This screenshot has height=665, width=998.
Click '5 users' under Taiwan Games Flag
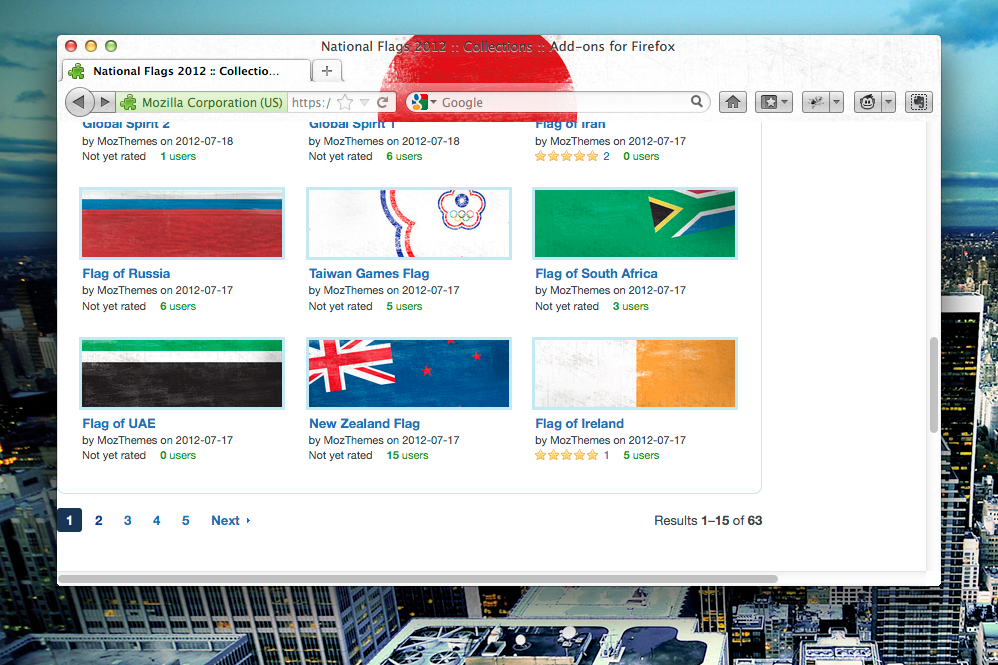click(x=404, y=307)
